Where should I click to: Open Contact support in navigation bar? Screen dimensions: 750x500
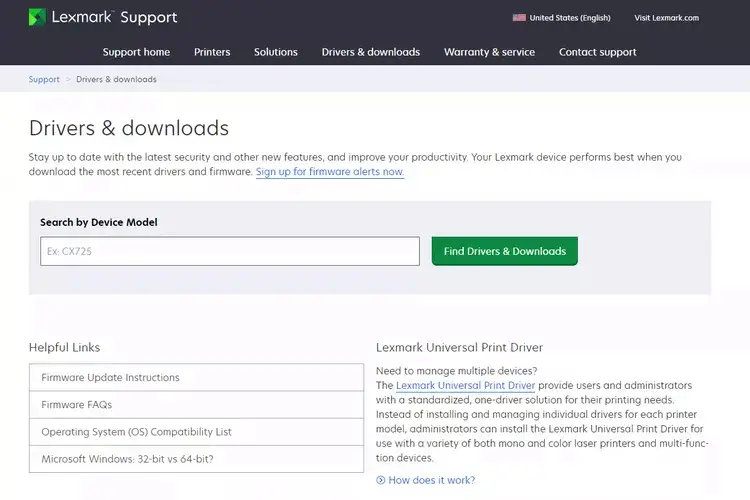(x=597, y=52)
